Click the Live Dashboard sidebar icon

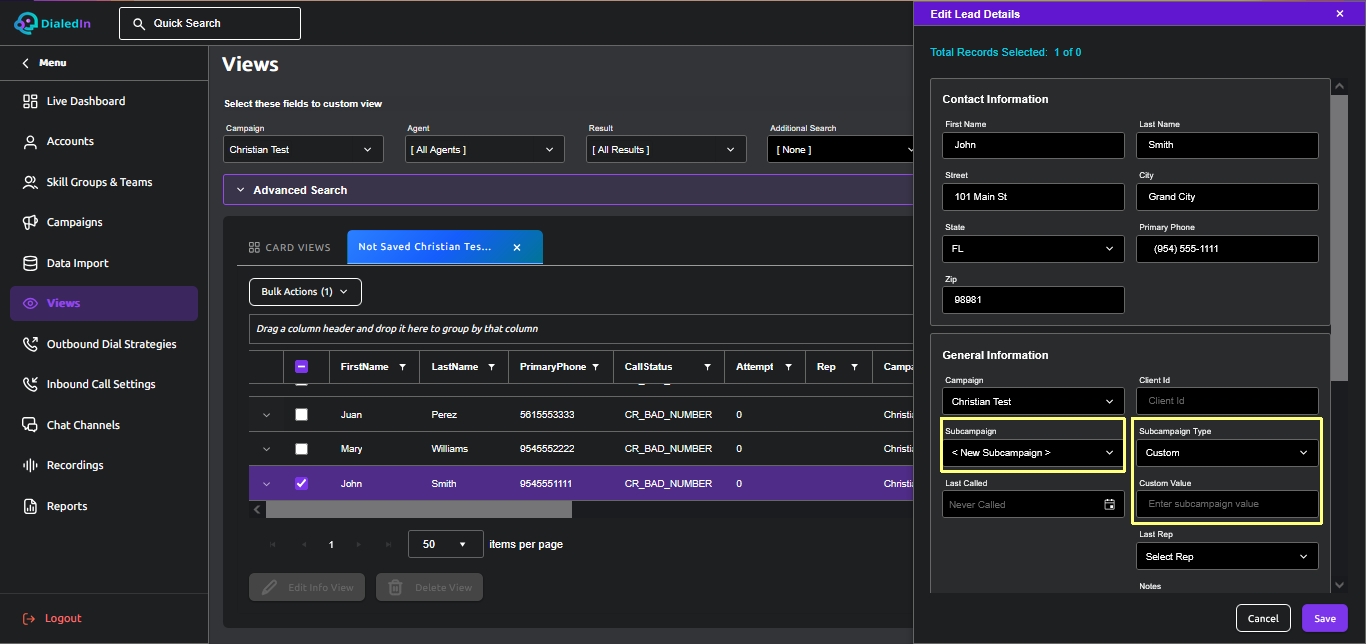pyautogui.click(x=30, y=101)
